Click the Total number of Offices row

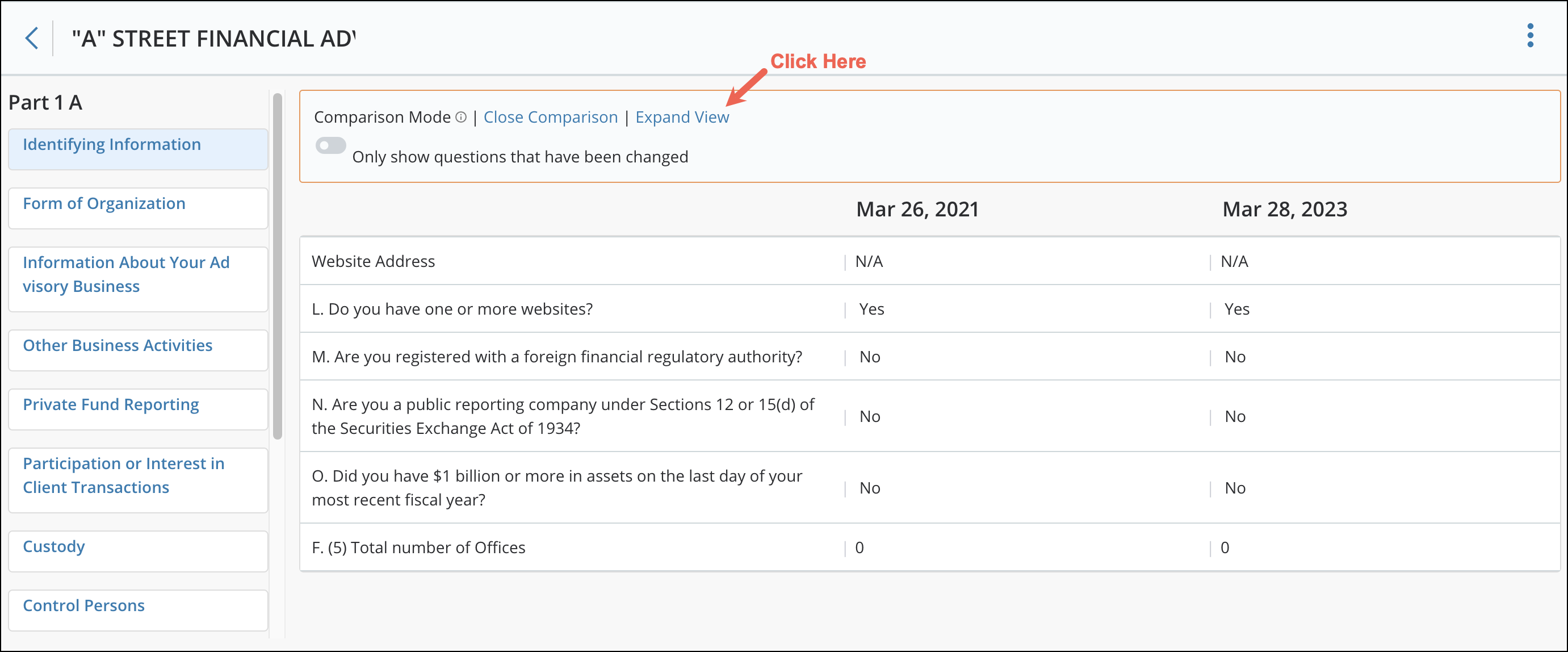coord(418,547)
